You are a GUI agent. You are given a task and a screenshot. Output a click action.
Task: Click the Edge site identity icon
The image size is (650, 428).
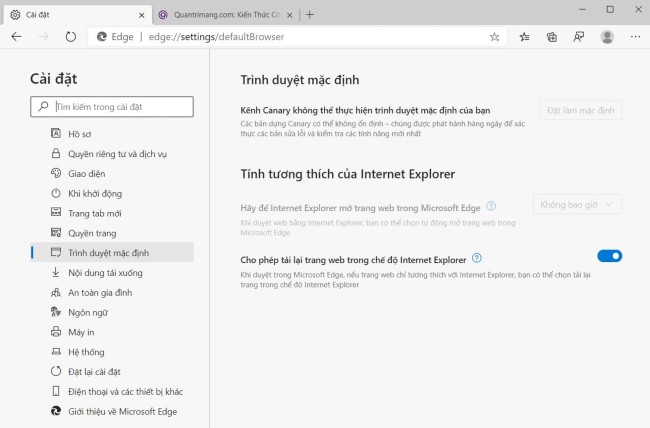(115, 37)
